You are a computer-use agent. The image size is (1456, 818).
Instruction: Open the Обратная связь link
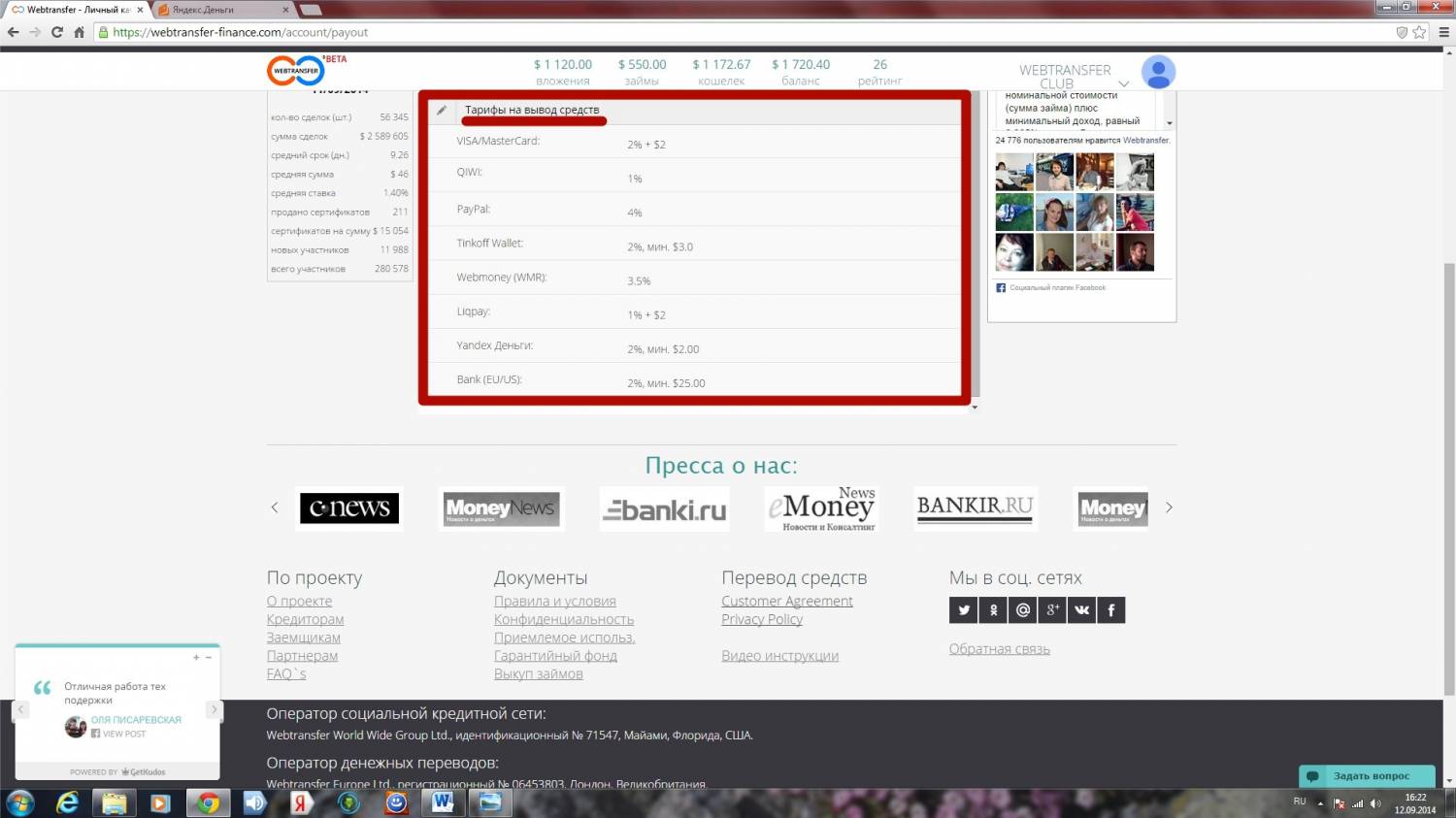pyautogui.click(x=999, y=649)
